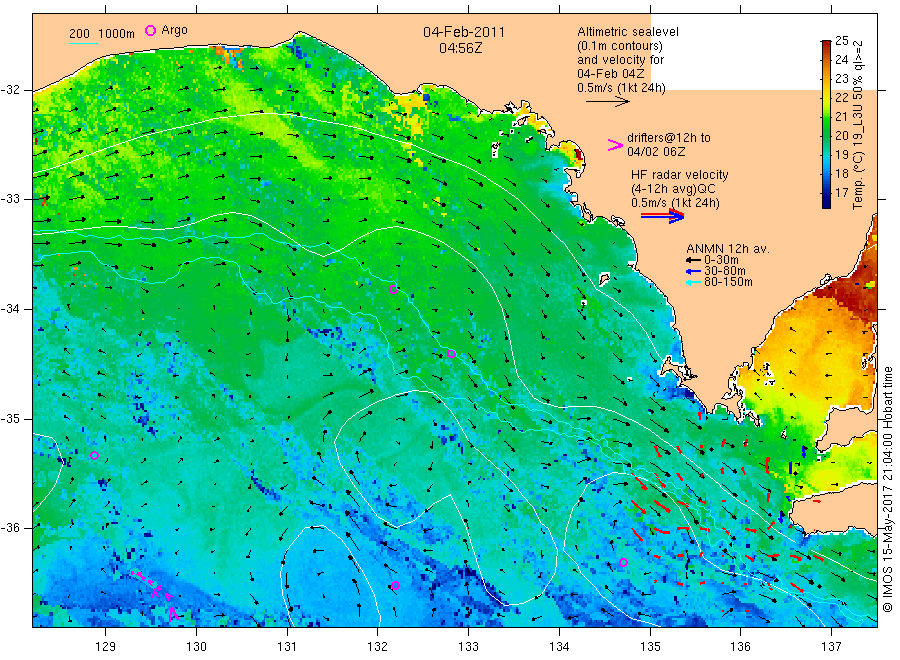Screen dimensions: 900x660
Task: Click the 'ANMN 12h av.' label
Action: click(x=728, y=249)
